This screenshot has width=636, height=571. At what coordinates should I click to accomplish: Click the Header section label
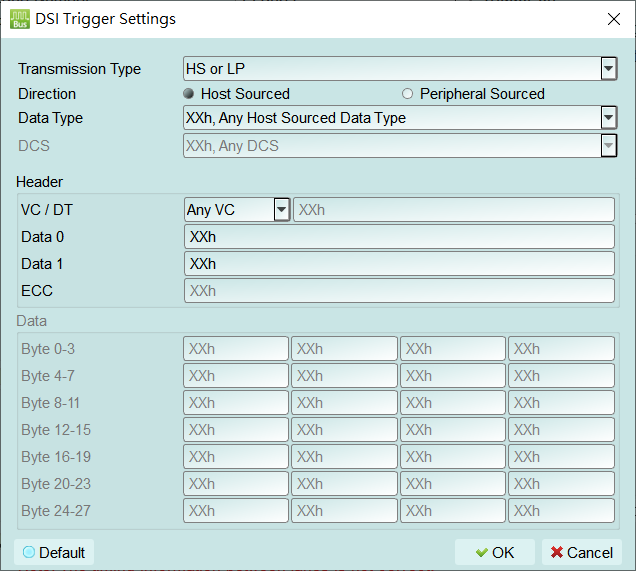pyautogui.click(x=39, y=182)
